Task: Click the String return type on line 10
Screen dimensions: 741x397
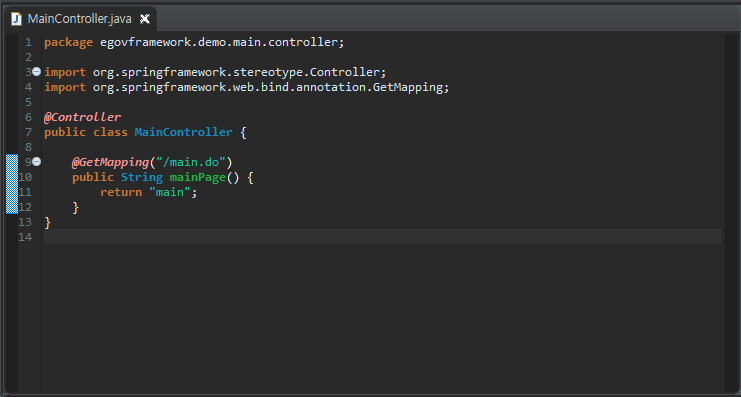Action: [142, 177]
